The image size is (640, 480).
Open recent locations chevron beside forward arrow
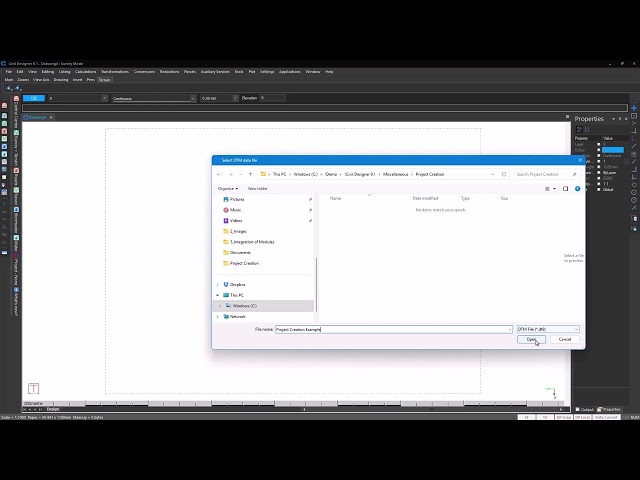tap(240, 174)
